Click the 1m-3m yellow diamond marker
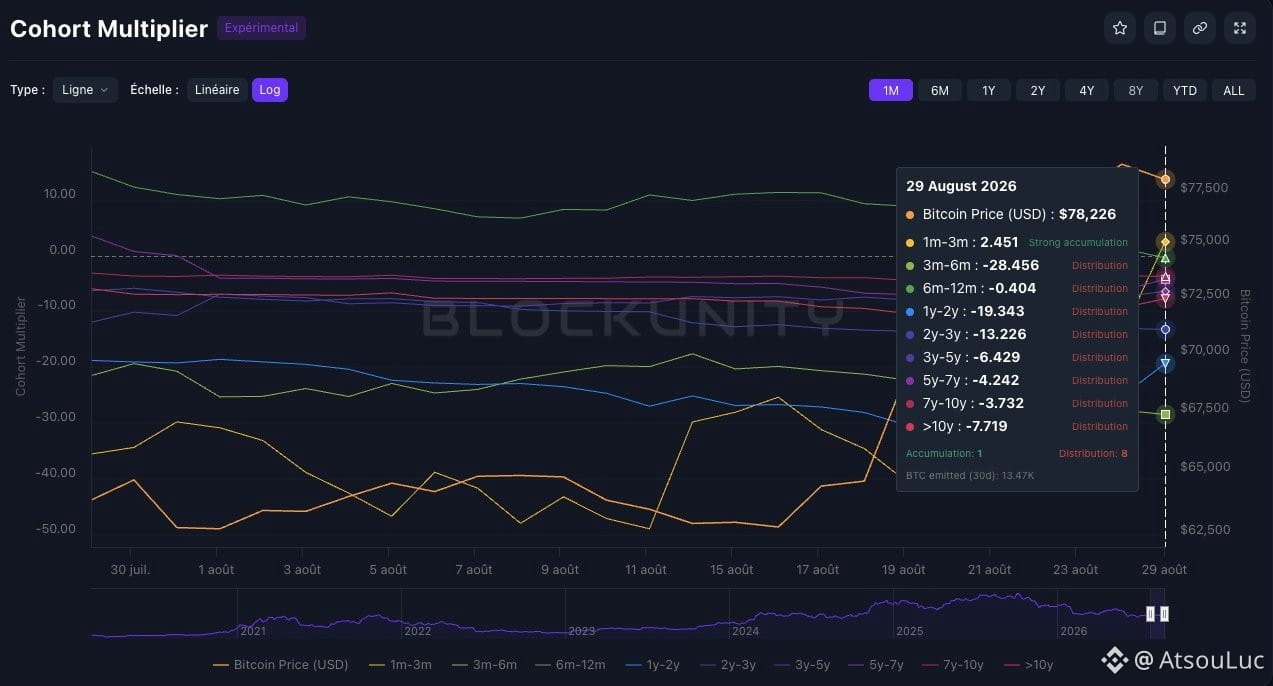The height and width of the screenshot is (686, 1273). point(1165,242)
